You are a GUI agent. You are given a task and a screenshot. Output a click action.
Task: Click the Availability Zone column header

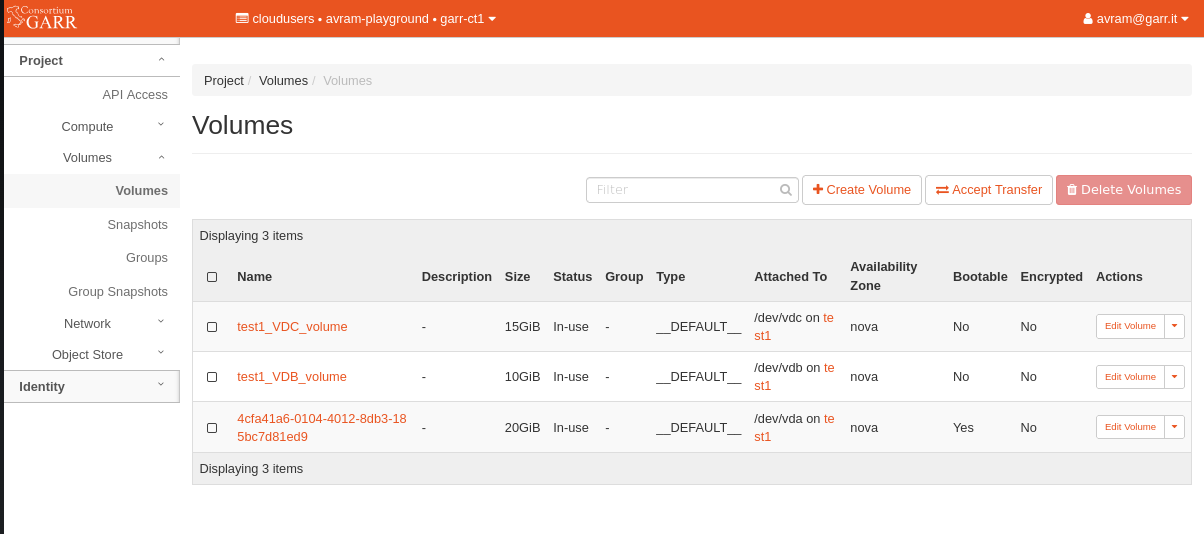[884, 276]
